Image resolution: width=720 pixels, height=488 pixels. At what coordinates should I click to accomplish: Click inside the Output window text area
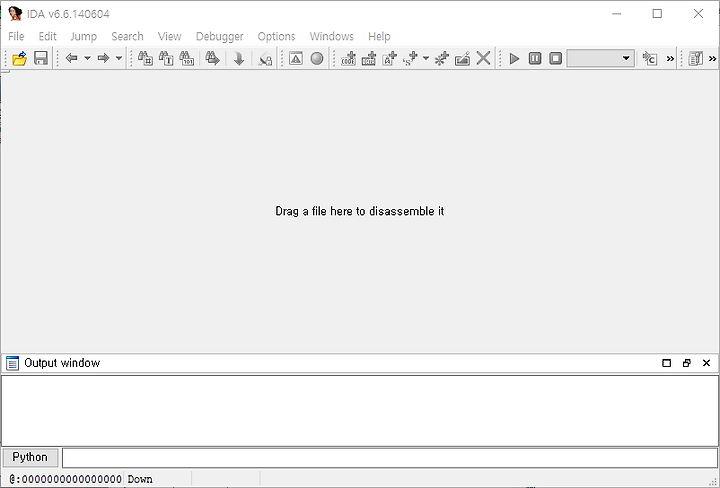click(360, 410)
